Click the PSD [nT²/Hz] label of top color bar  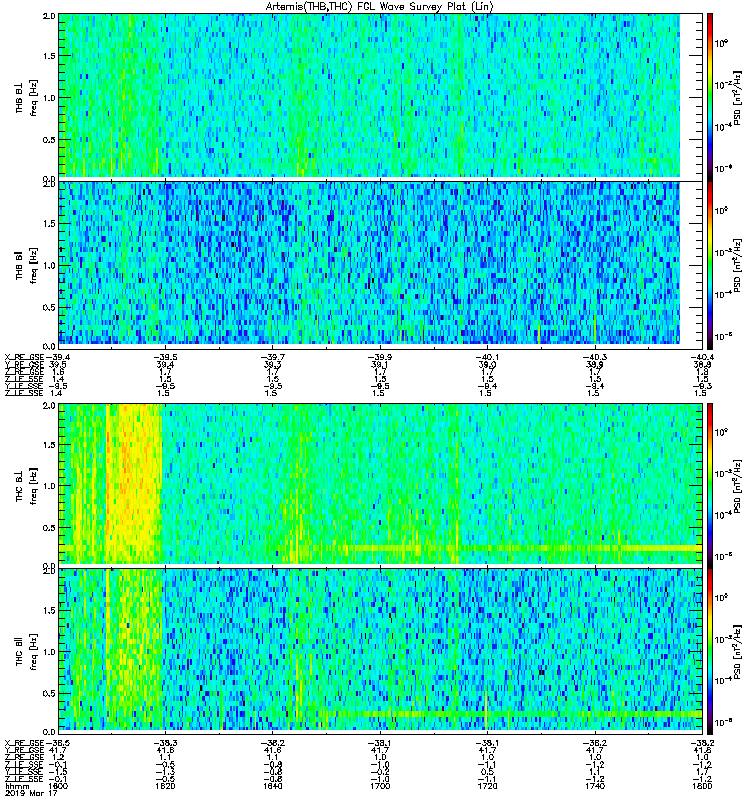click(x=737, y=98)
